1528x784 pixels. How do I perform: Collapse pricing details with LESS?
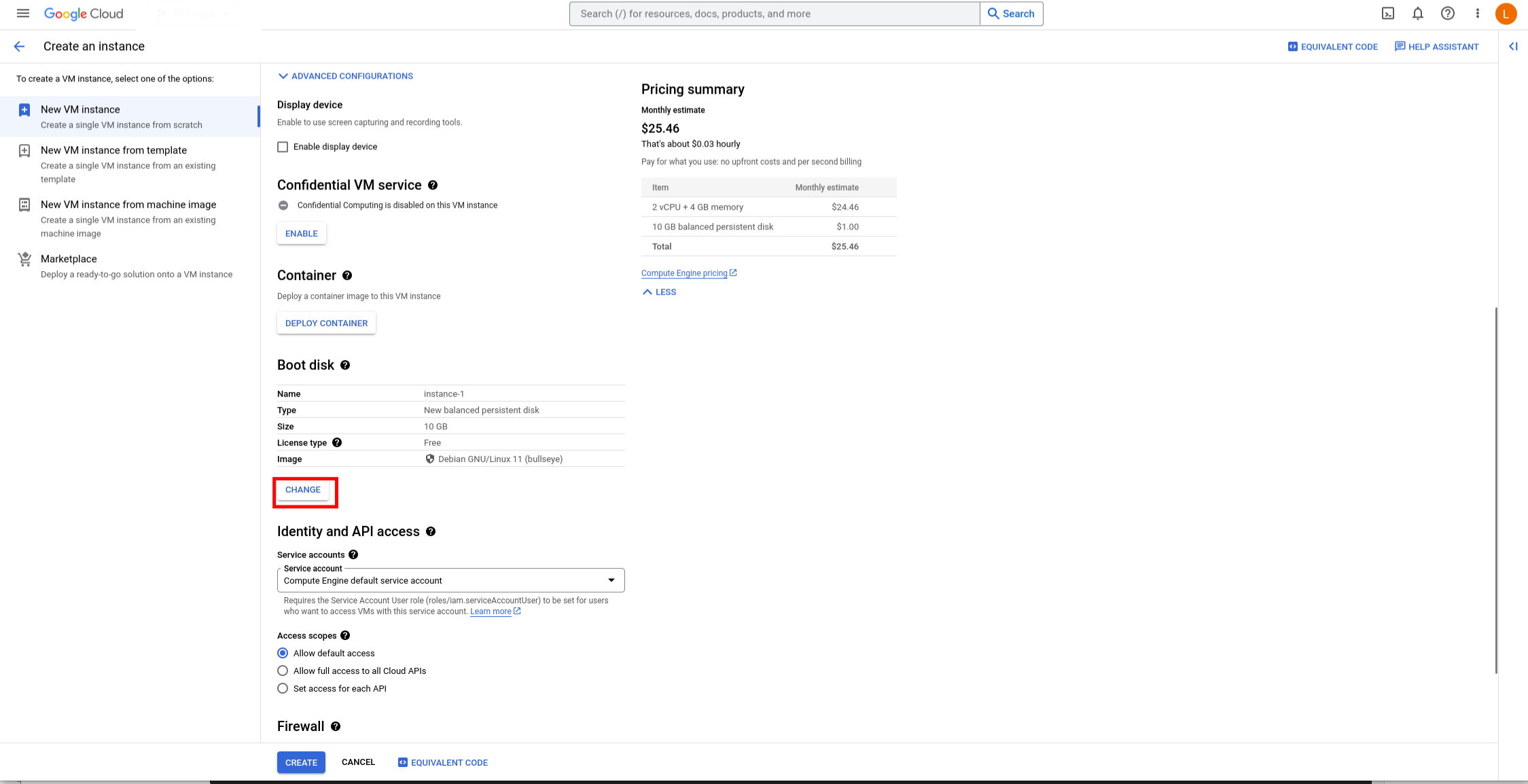[x=659, y=292]
